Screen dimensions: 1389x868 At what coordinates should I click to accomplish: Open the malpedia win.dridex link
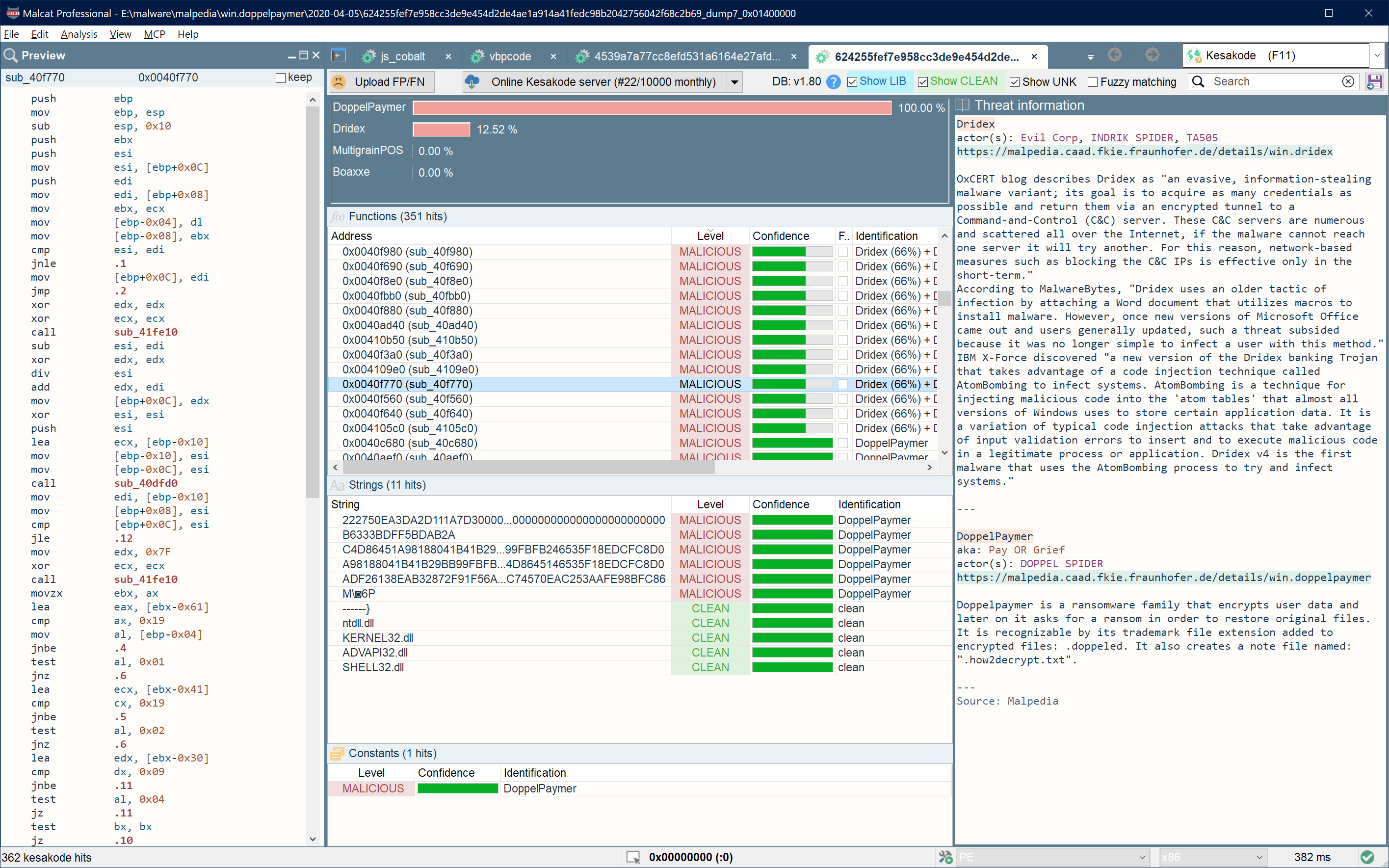pos(1145,152)
